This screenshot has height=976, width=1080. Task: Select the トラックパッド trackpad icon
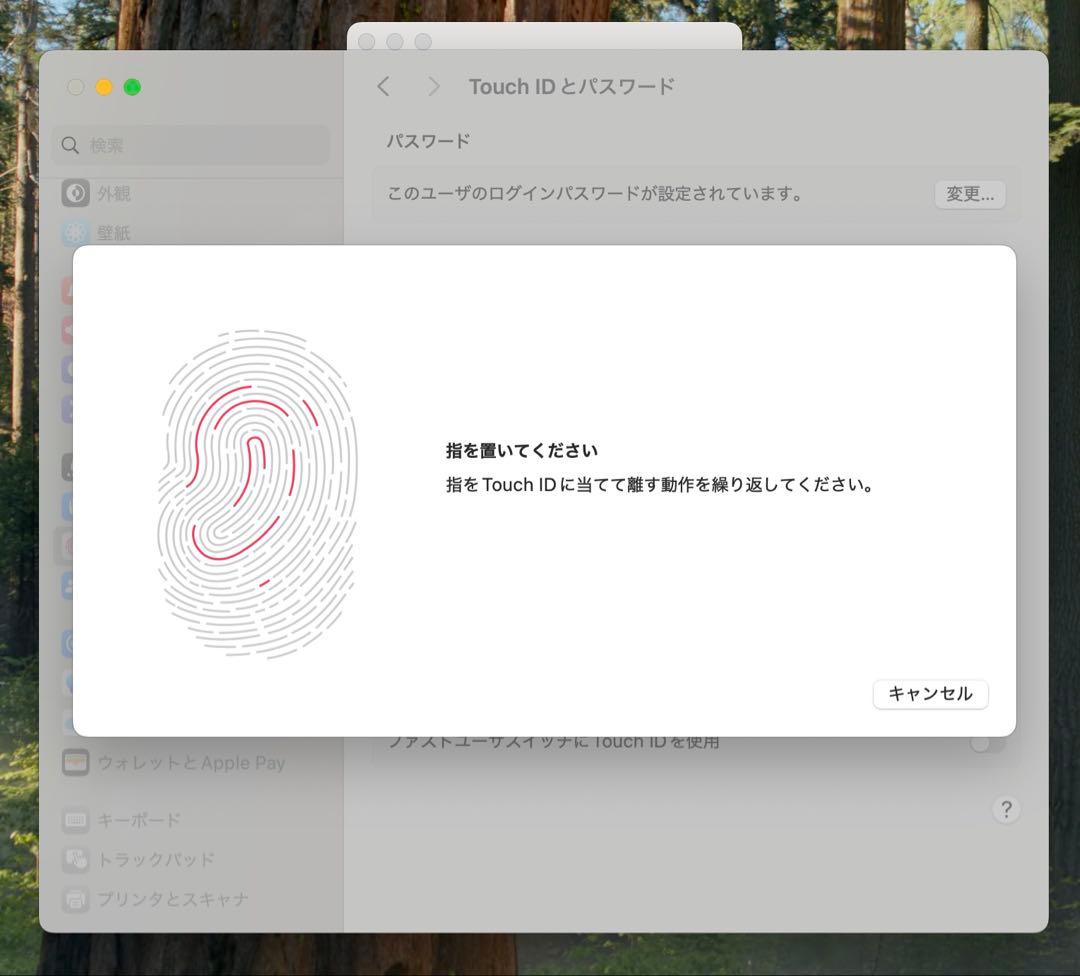(x=76, y=859)
